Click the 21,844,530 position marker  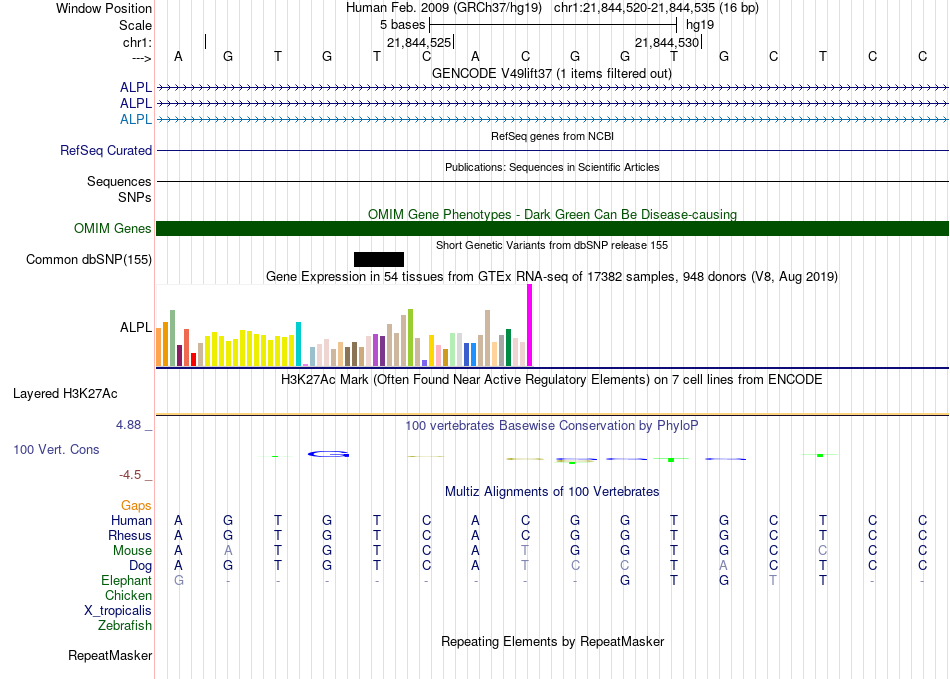[x=667, y=42]
